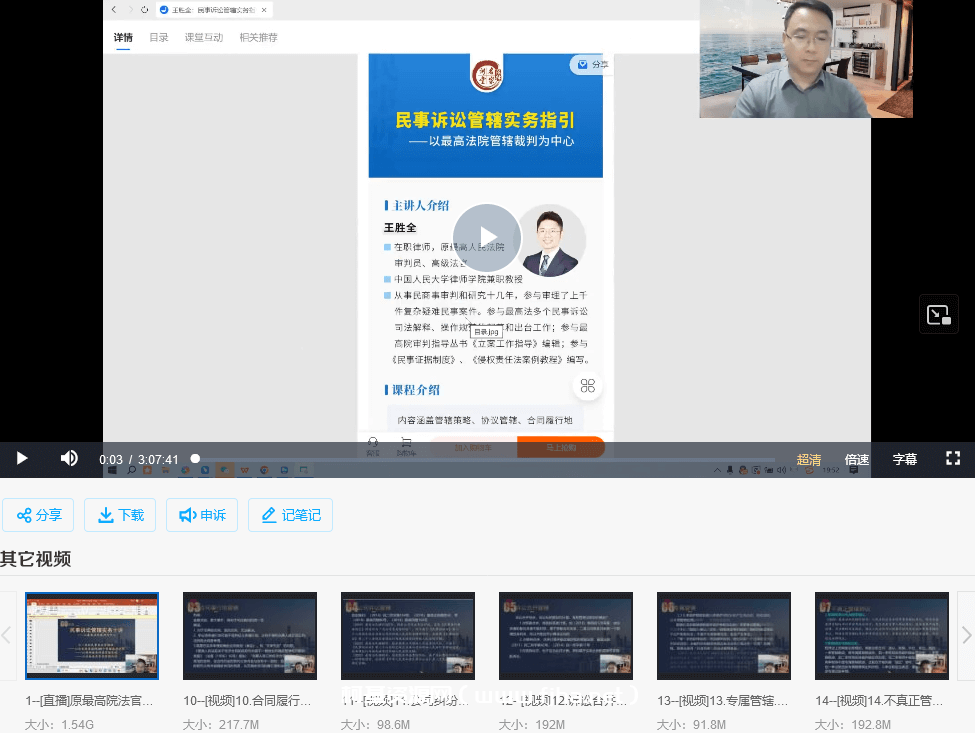This screenshot has width=975, height=733.
Task: Click the 分享 share button
Action: [x=38, y=515]
